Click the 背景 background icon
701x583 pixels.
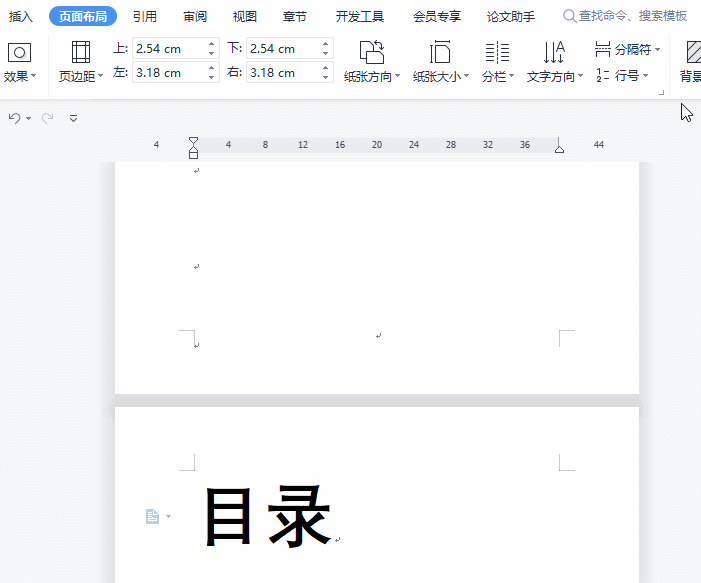pos(693,52)
